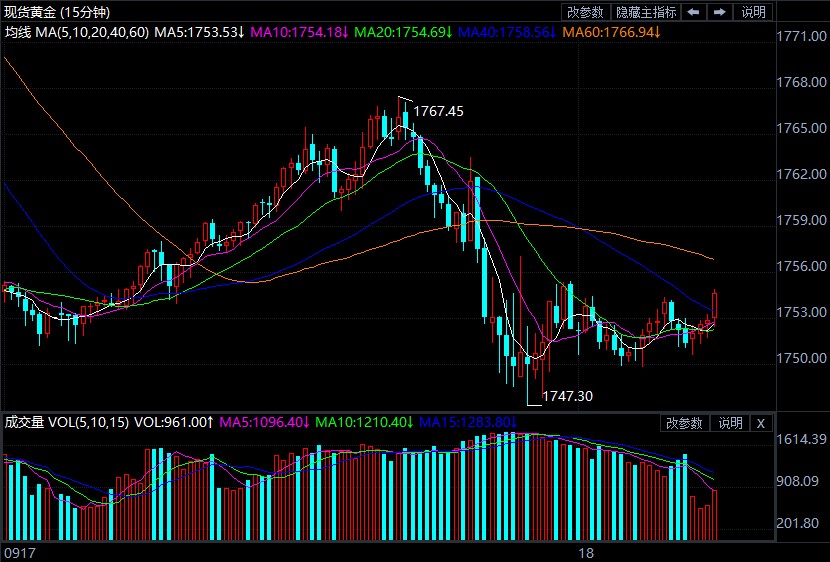Click the 1747.30 low price marker
Viewport: 830px width, 562px height.
pos(567,396)
